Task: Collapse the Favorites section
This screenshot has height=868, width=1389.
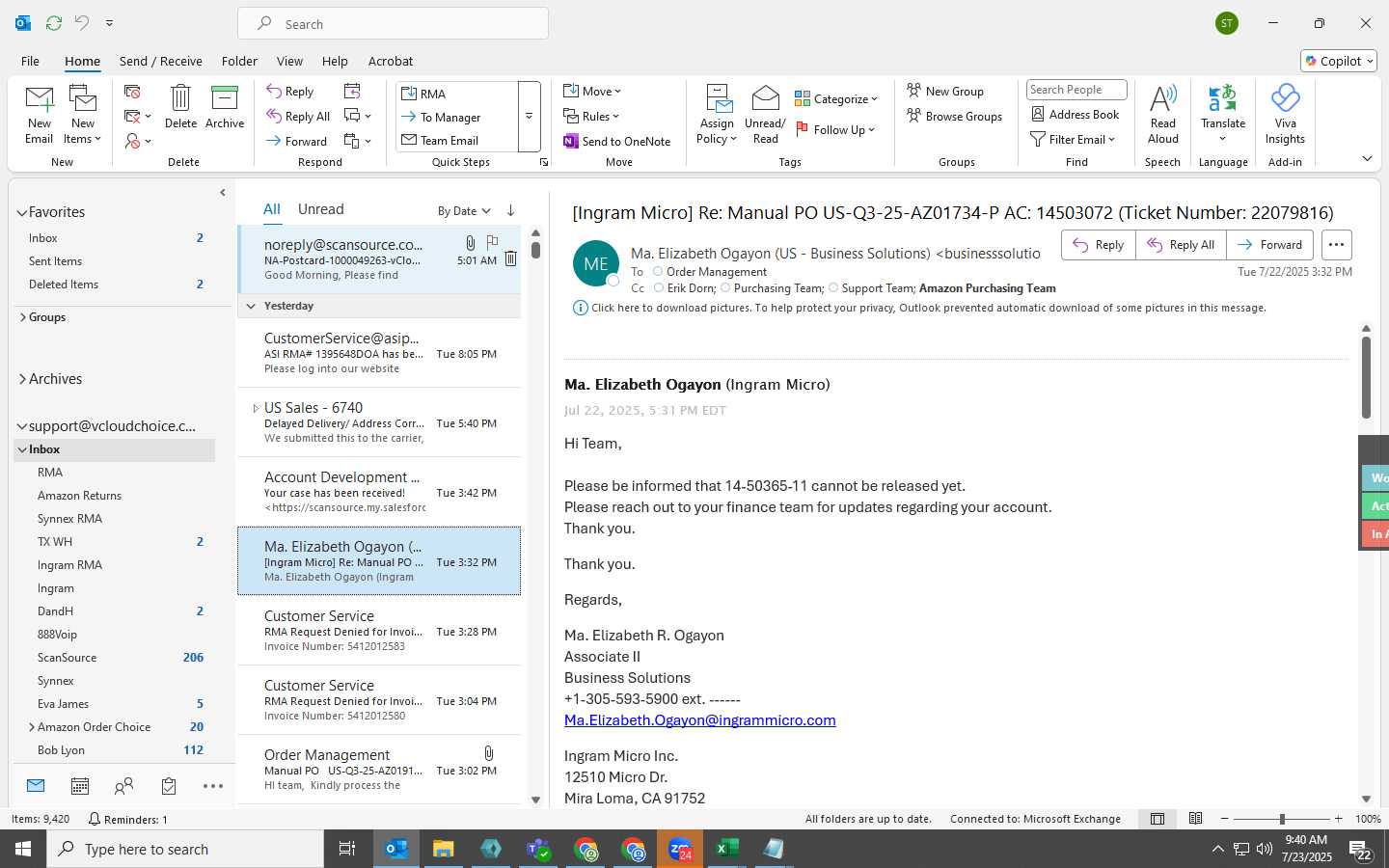Action: (x=22, y=212)
